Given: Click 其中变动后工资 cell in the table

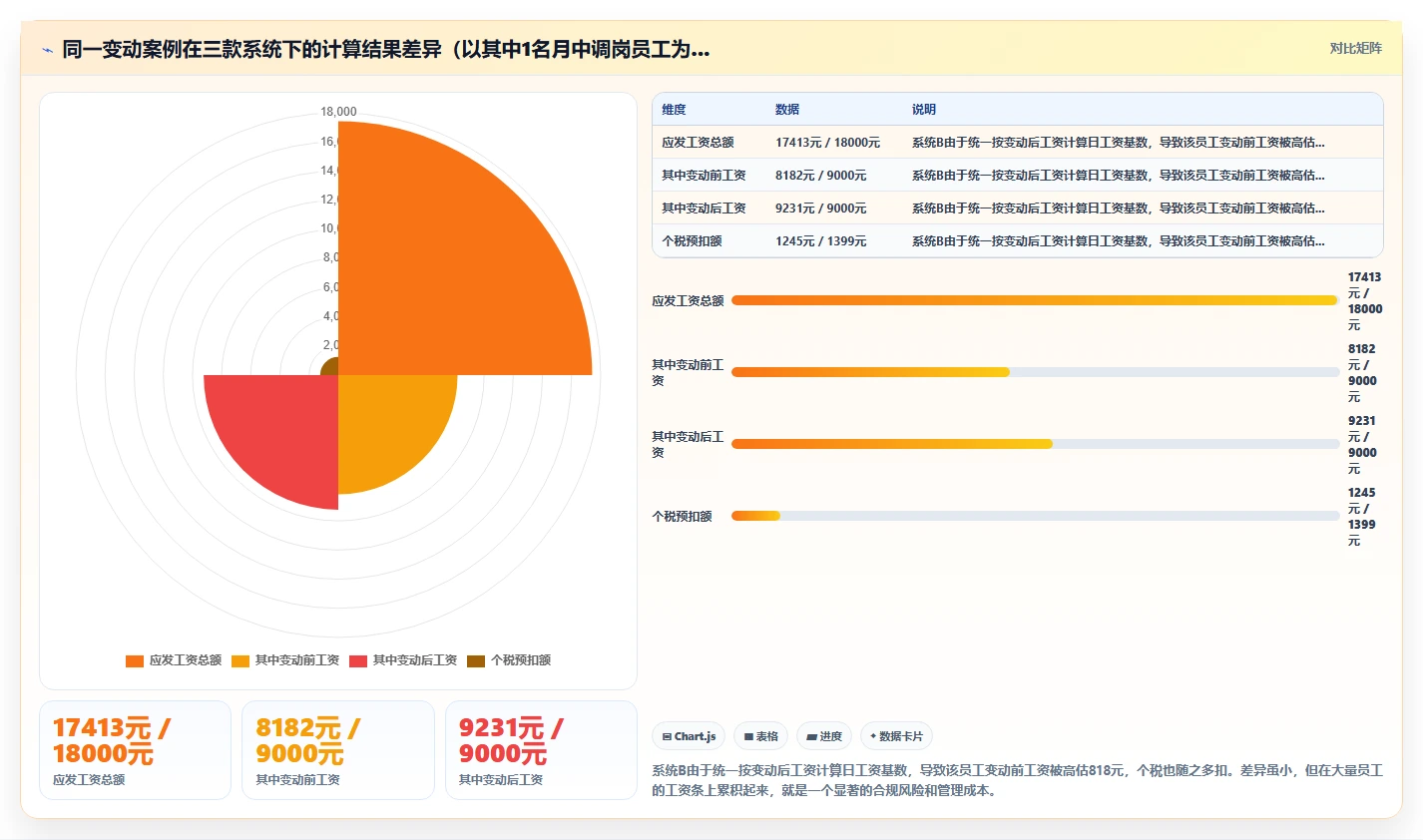Looking at the screenshot, I should tap(704, 209).
